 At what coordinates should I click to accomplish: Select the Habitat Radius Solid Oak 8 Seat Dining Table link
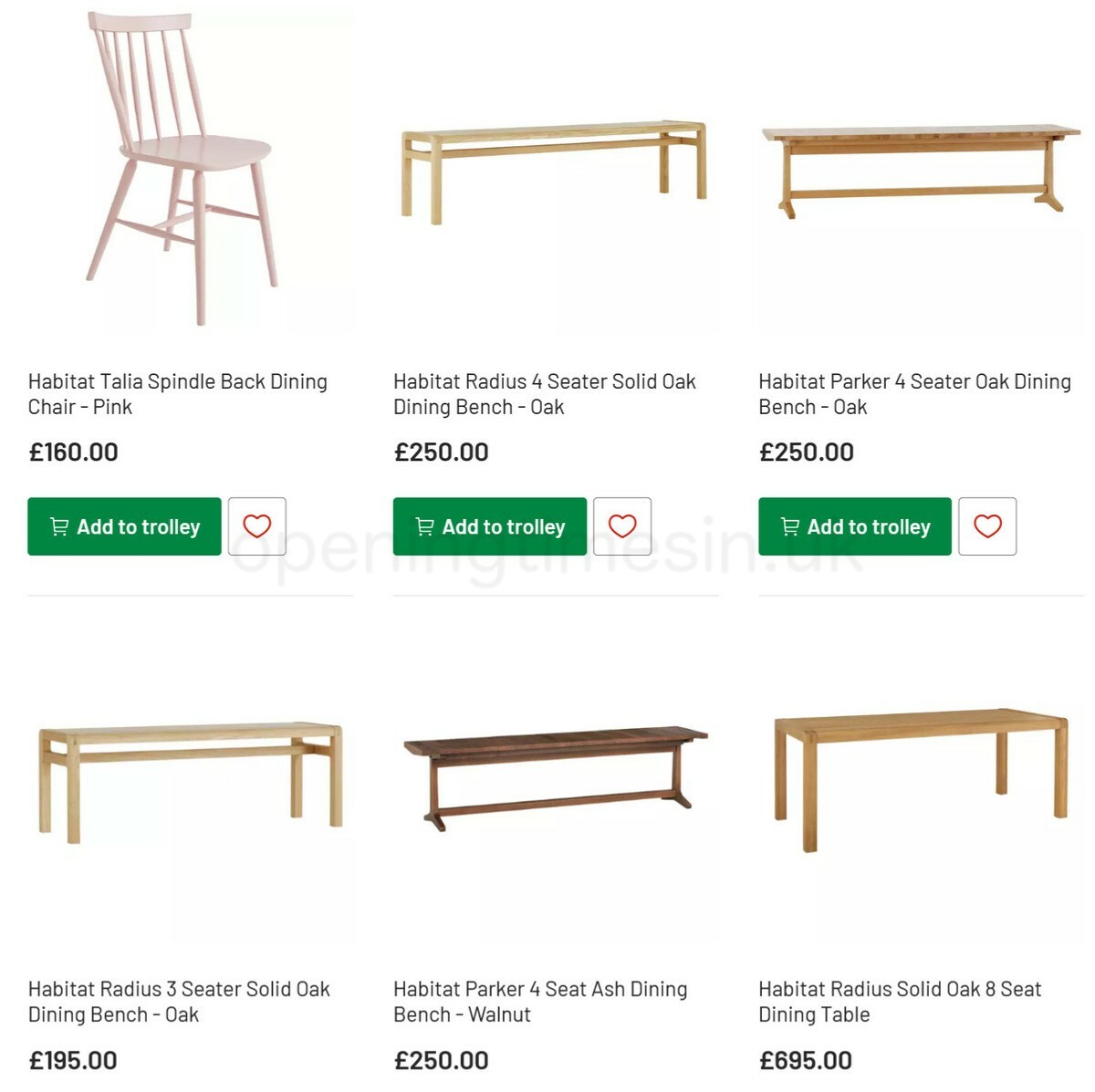900,1002
